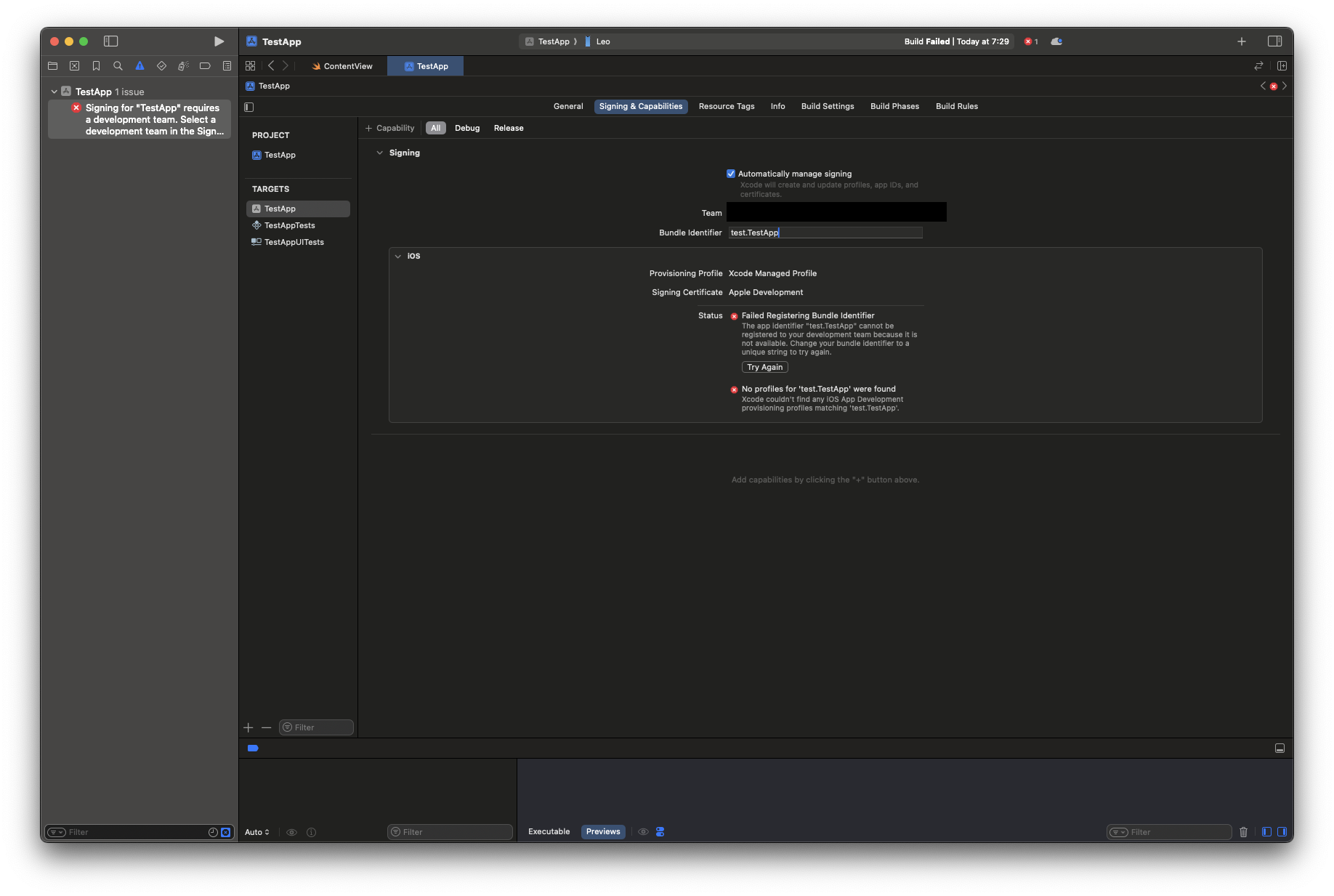The height and width of the screenshot is (896, 1334).
Task: Open the Issue navigator warning triangle
Action: coord(140,65)
